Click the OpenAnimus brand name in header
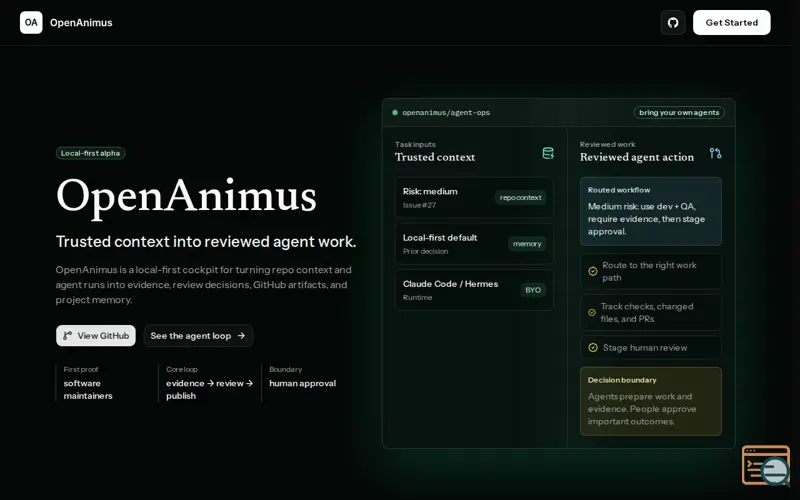The width and height of the screenshot is (800, 500). pos(81,22)
